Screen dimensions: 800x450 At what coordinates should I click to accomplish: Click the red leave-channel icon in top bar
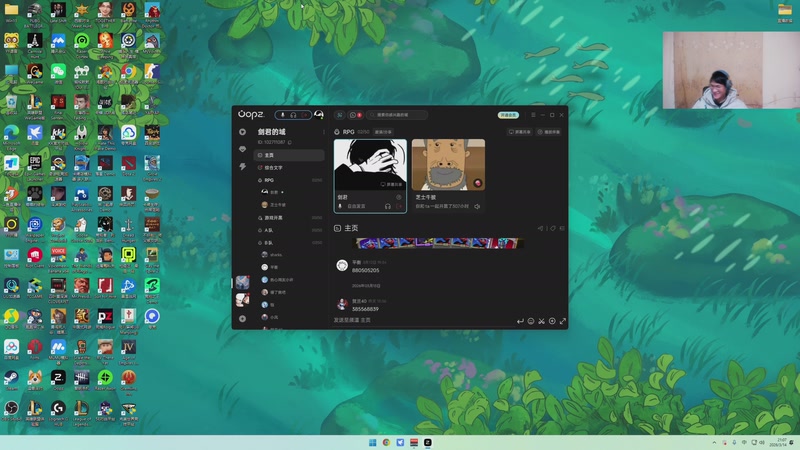click(x=305, y=115)
